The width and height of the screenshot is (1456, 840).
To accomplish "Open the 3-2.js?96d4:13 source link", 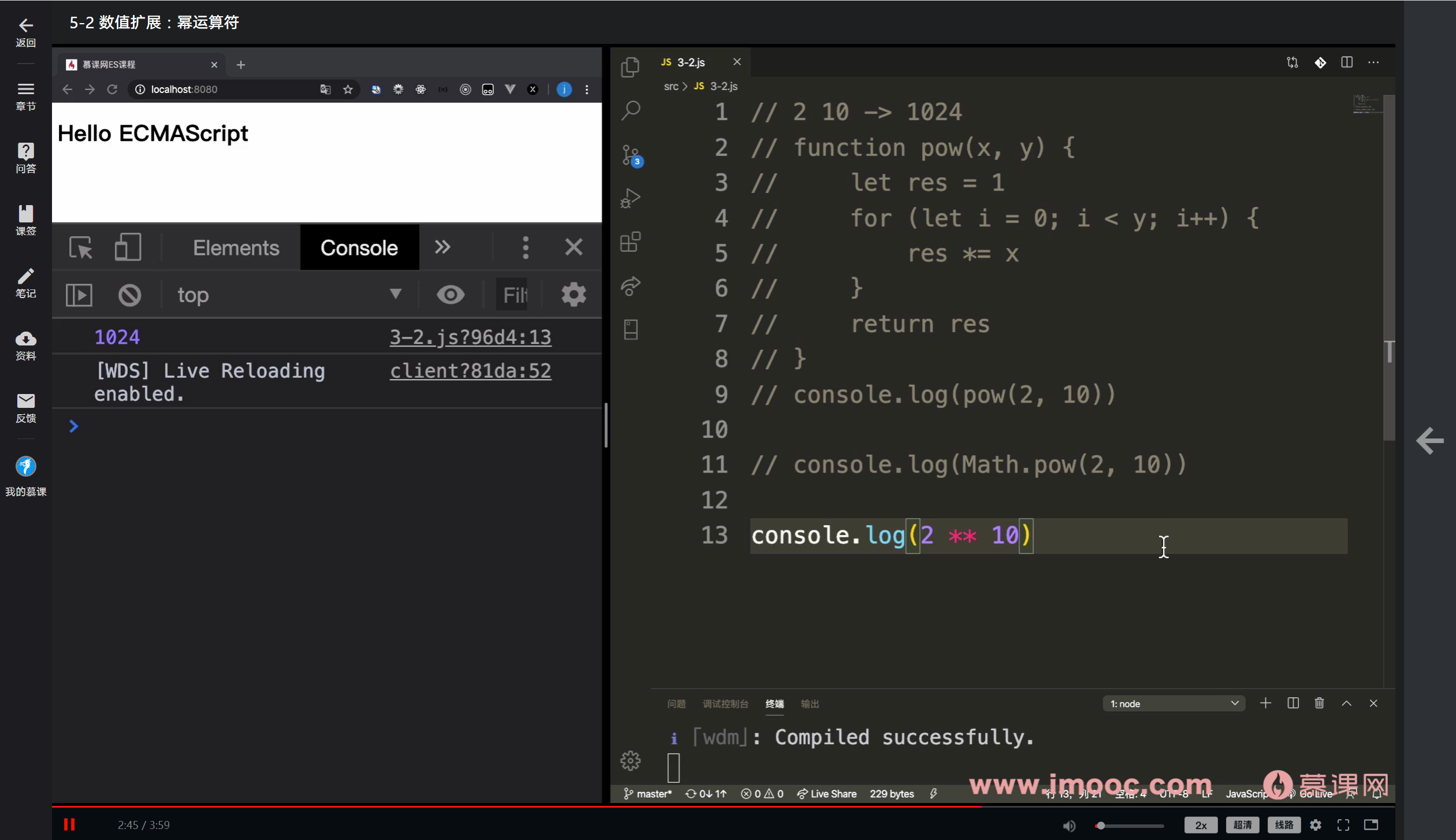I will coord(470,337).
